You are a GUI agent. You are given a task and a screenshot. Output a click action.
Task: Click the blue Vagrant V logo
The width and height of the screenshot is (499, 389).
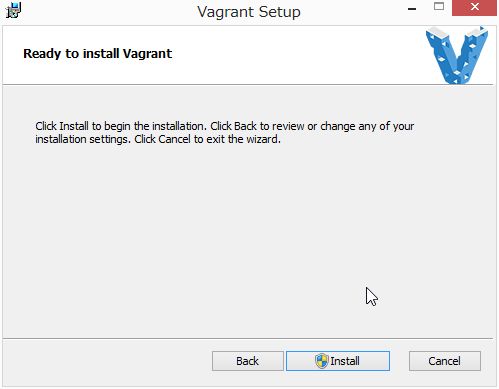pyautogui.click(x=457, y=55)
